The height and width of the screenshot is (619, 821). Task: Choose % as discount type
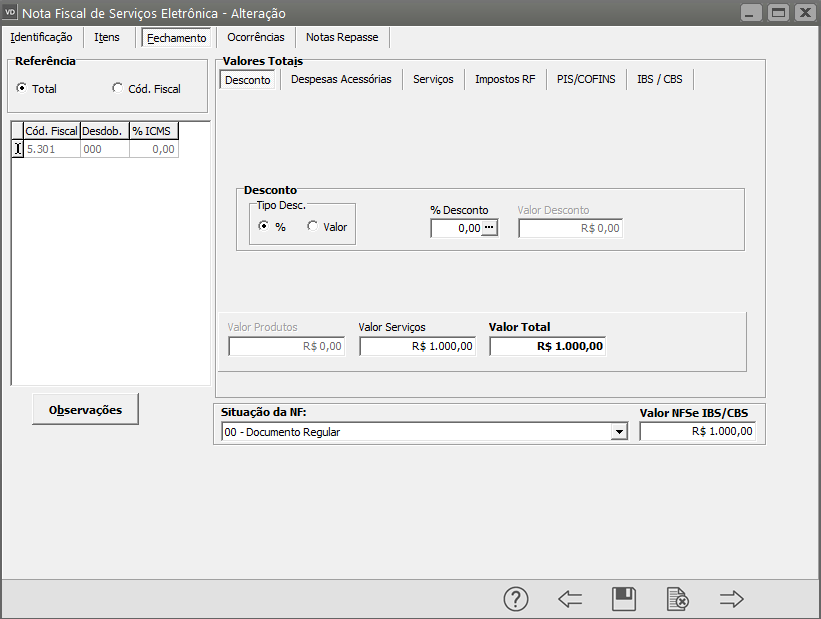pos(264,226)
